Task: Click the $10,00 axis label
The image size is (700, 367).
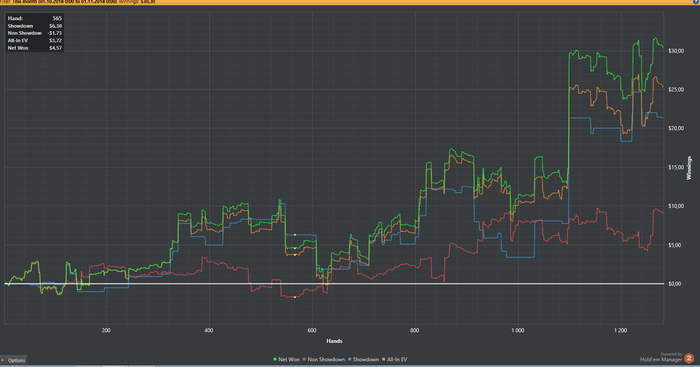Action: click(x=676, y=206)
